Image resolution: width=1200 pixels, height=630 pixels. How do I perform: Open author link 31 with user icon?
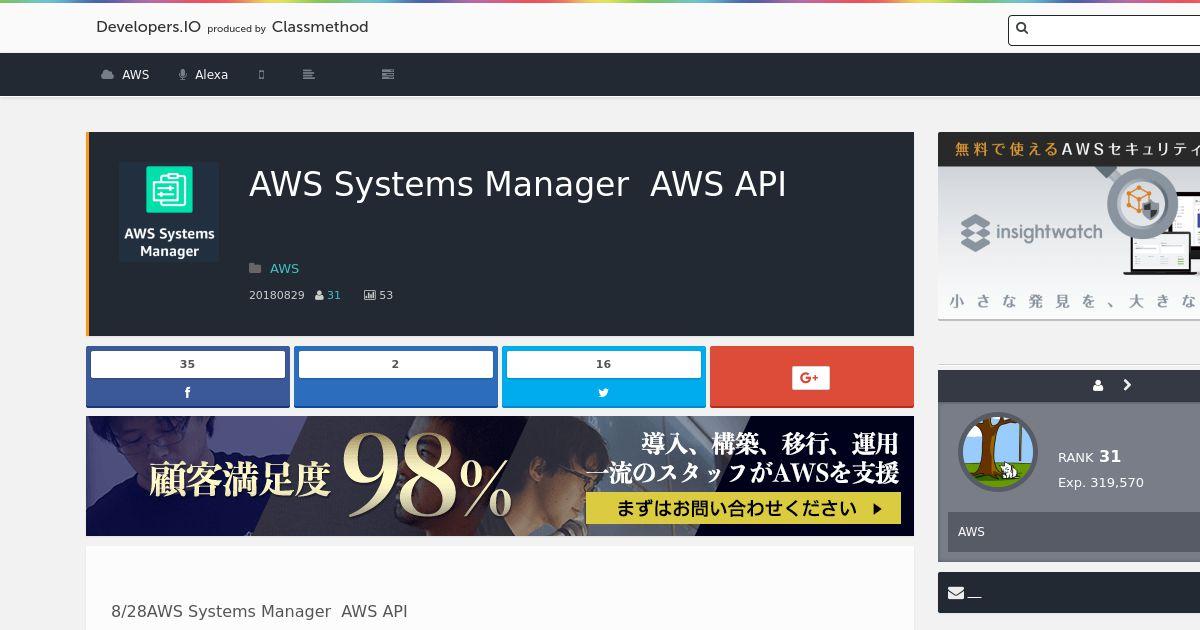(x=328, y=295)
